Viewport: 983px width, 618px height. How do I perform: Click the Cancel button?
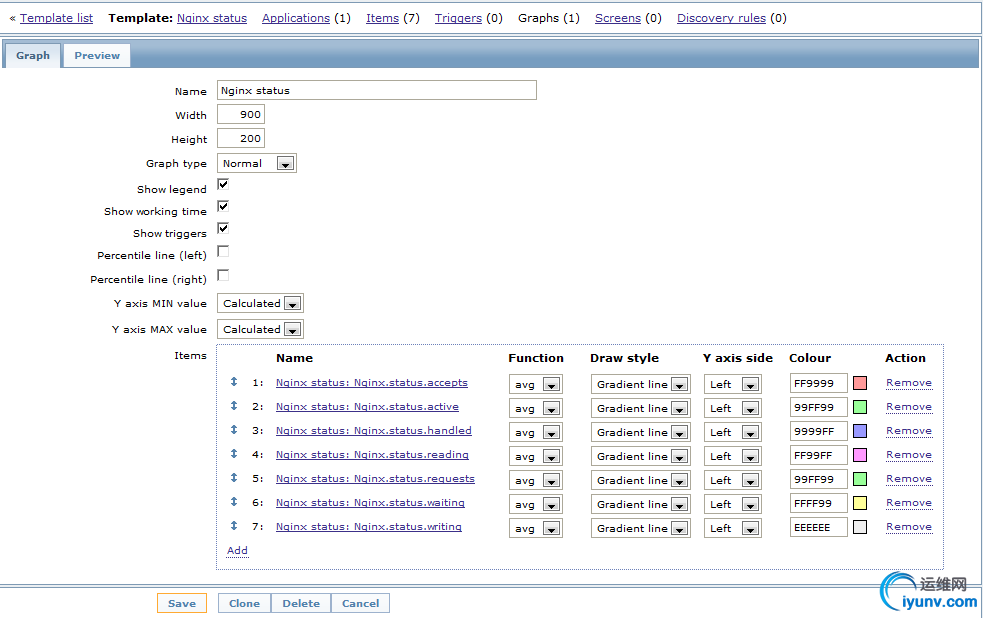coord(360,603)
